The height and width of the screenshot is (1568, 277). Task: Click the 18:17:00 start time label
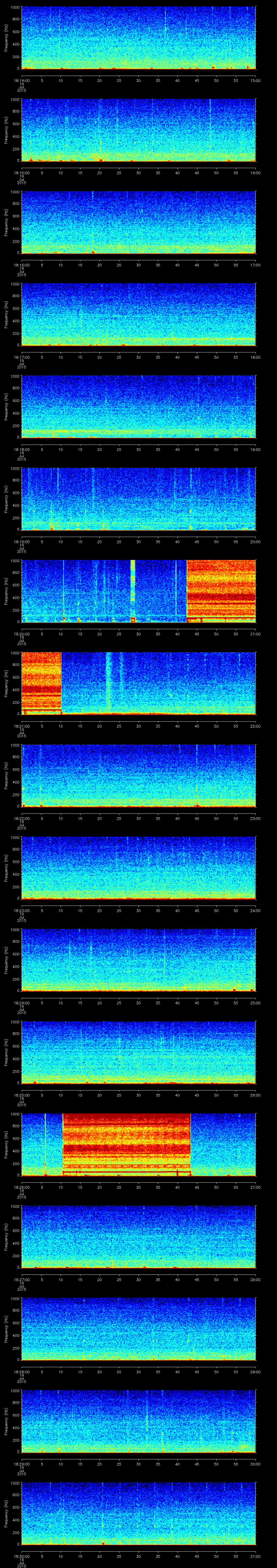(x=21, y=357)
